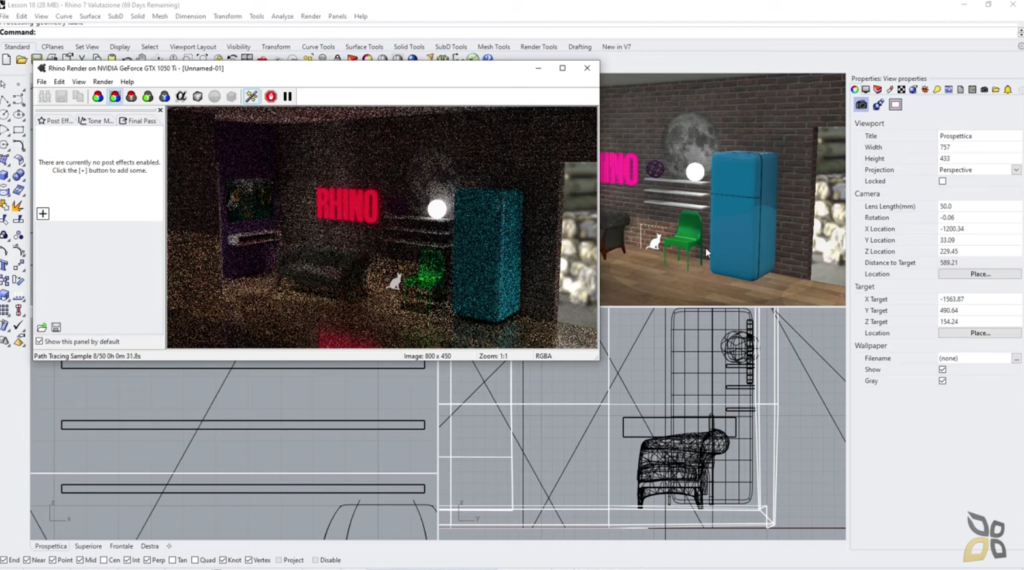Select the framed rectangle icon in Properties
Screen dimensions: 1024x570
point(895,104)
